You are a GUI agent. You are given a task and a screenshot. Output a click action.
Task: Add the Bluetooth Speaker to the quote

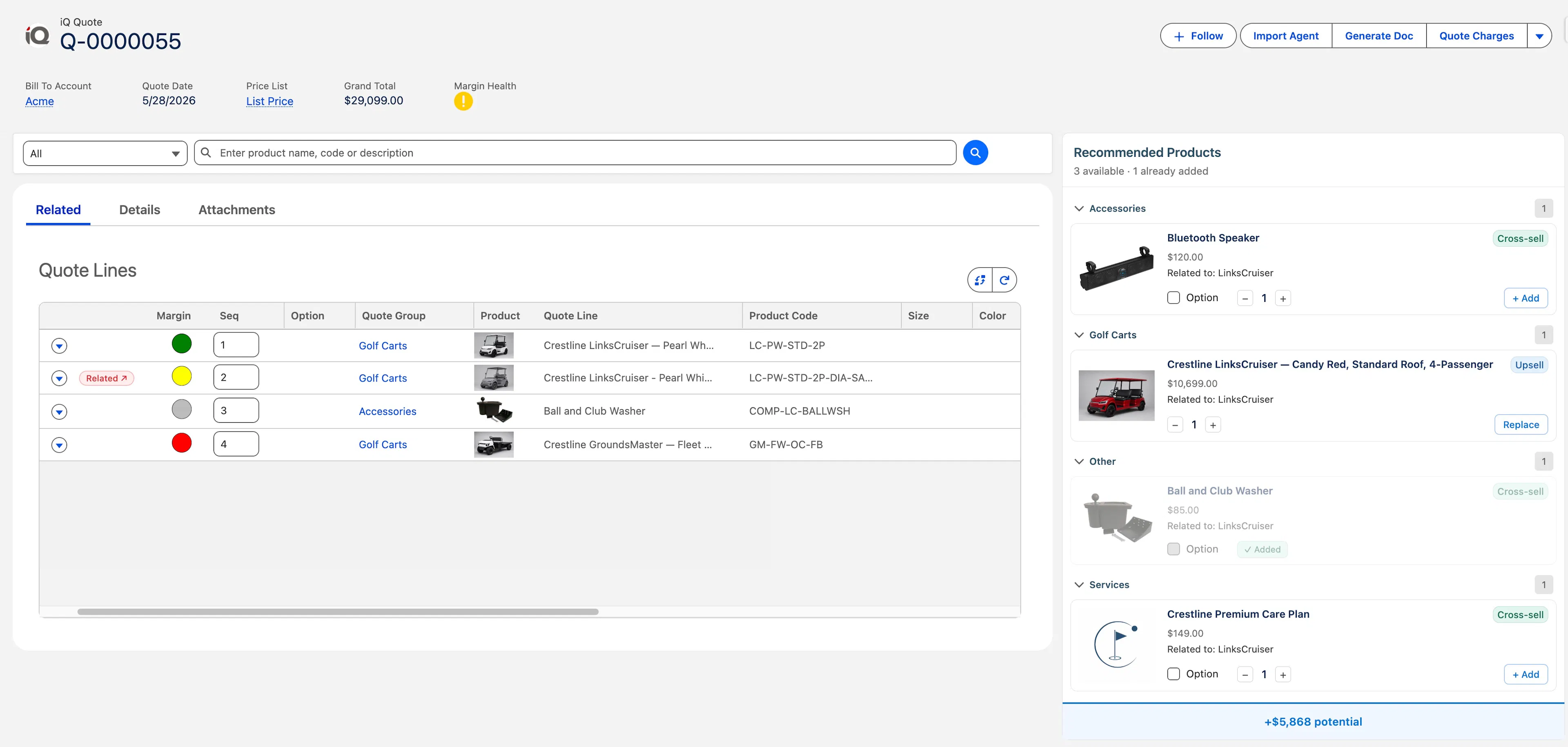[x=1526, y=298]
